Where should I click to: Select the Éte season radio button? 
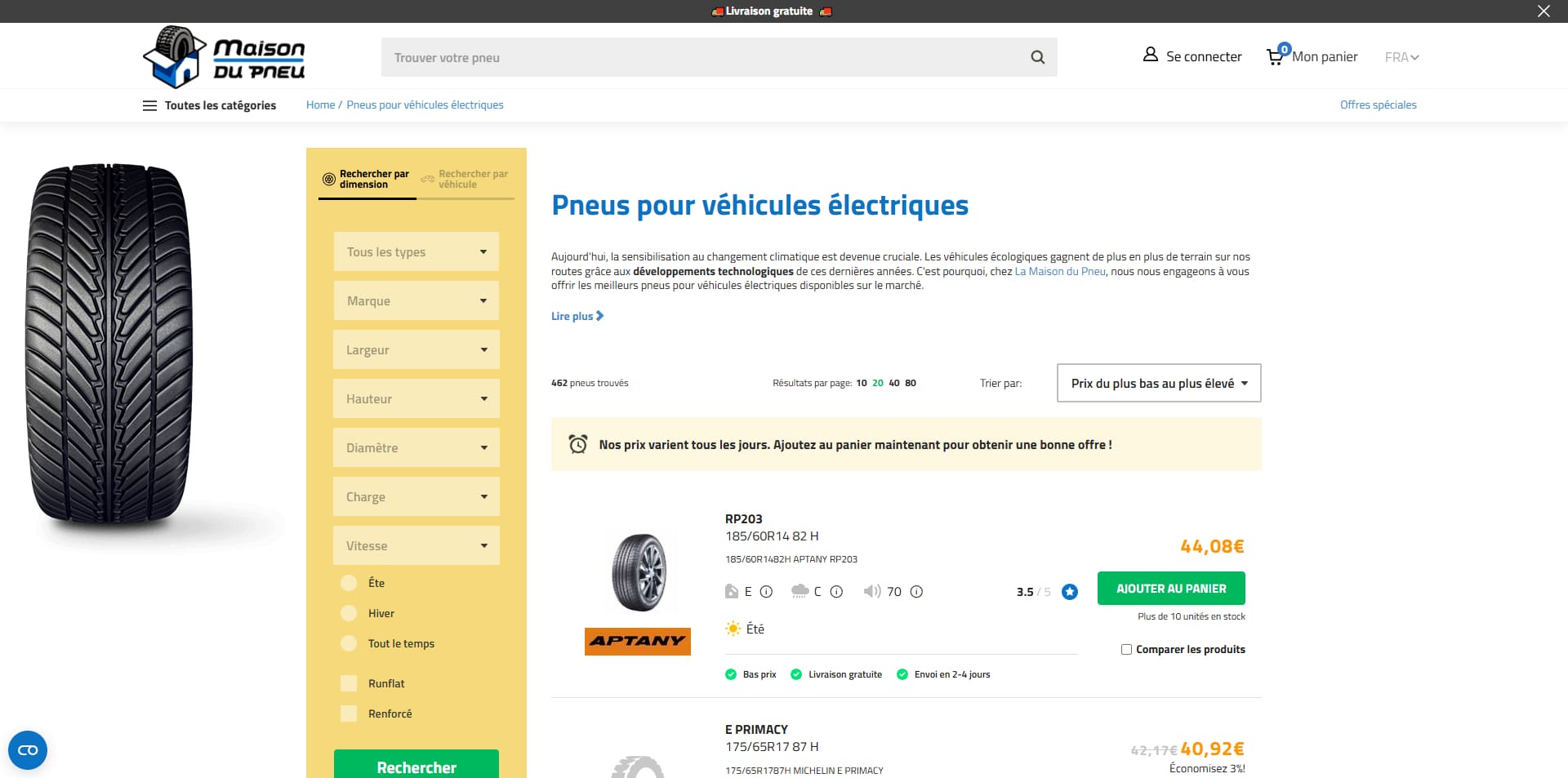pyautogui.click(x=349, y=583)
